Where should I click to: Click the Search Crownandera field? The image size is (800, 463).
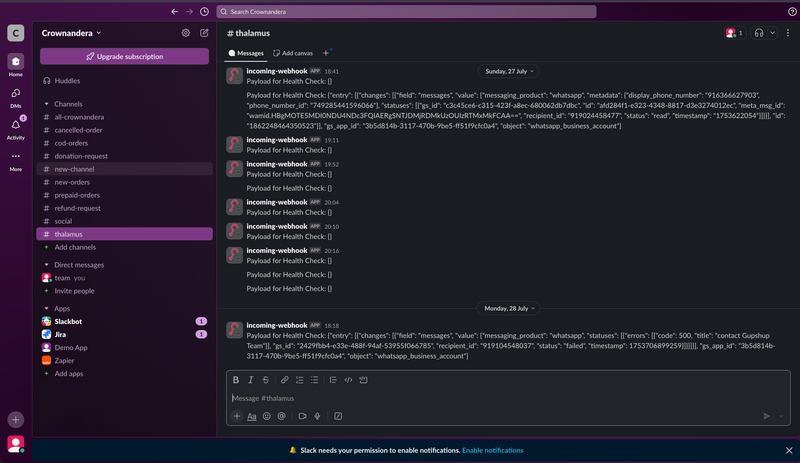pos(406,12)
